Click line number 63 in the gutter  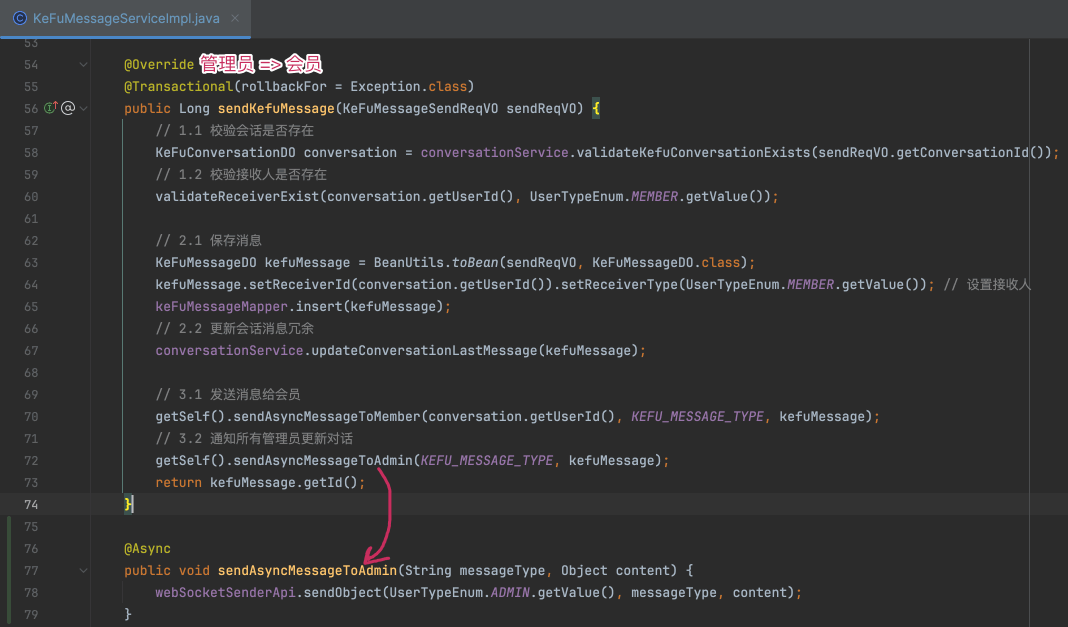30,262
